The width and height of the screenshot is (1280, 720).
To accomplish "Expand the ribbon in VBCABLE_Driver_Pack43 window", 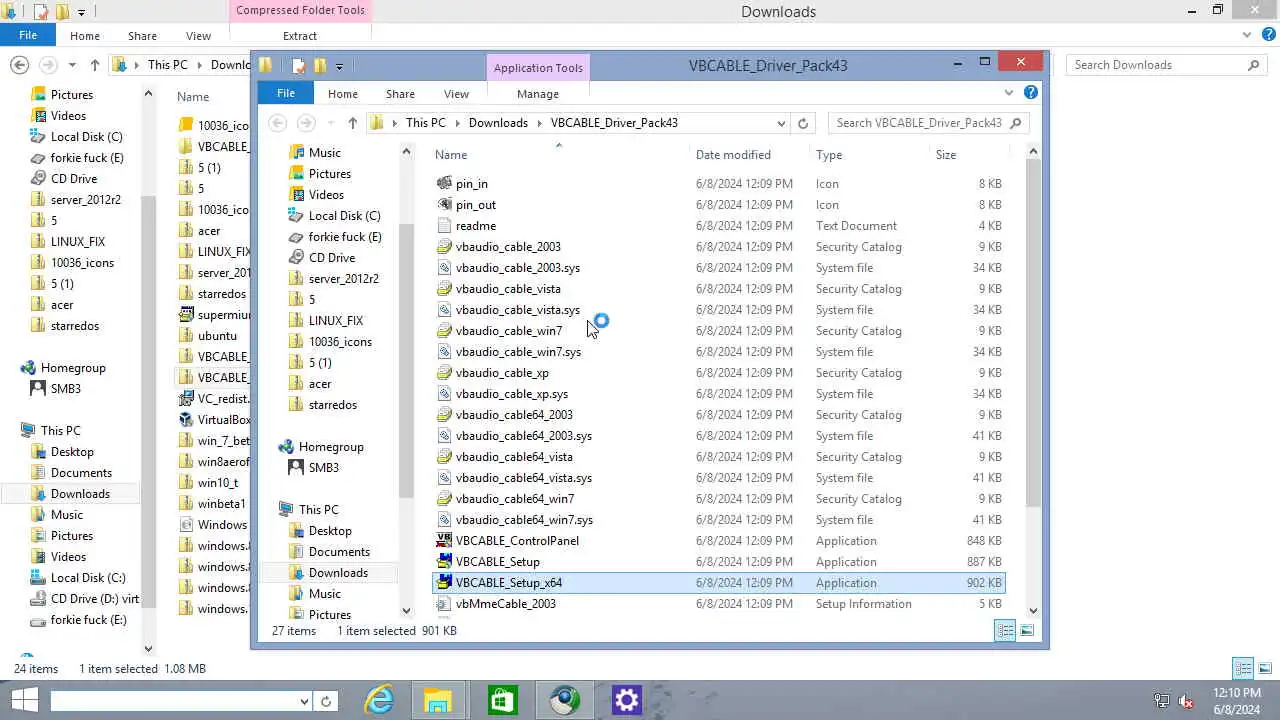I will pos(1008,93).
